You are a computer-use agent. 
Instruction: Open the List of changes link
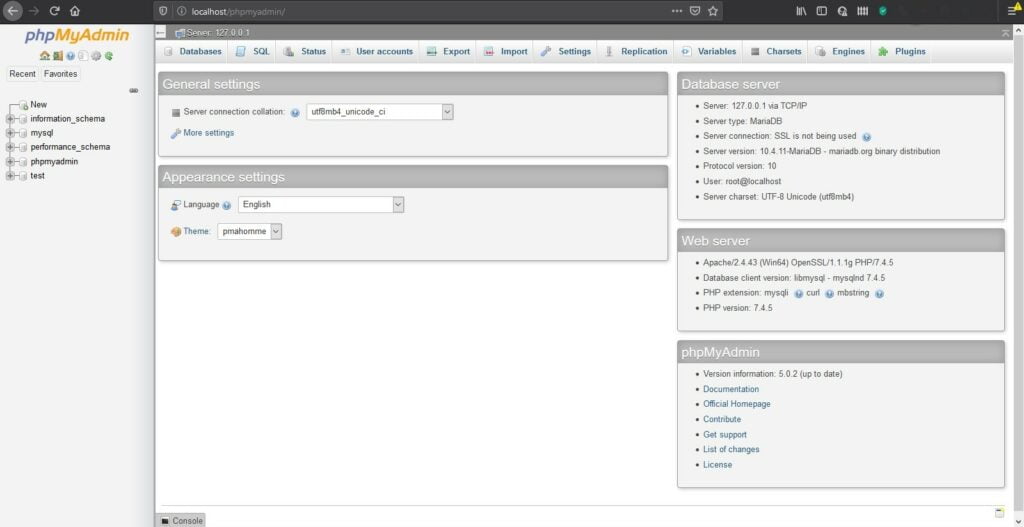point(731,449)
